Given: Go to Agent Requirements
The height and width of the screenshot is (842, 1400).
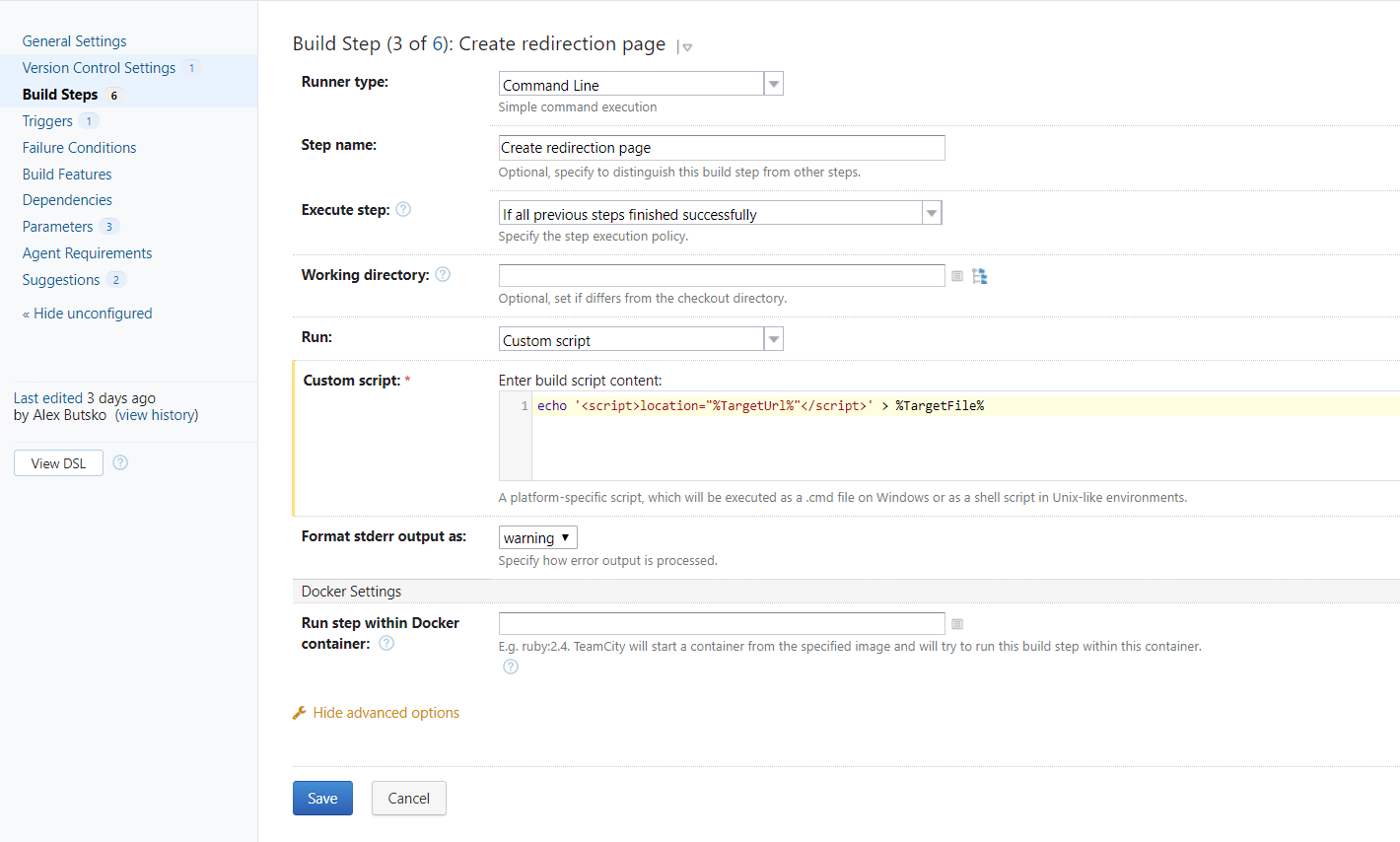Looking at the screenshot, I should click(88, 253).
